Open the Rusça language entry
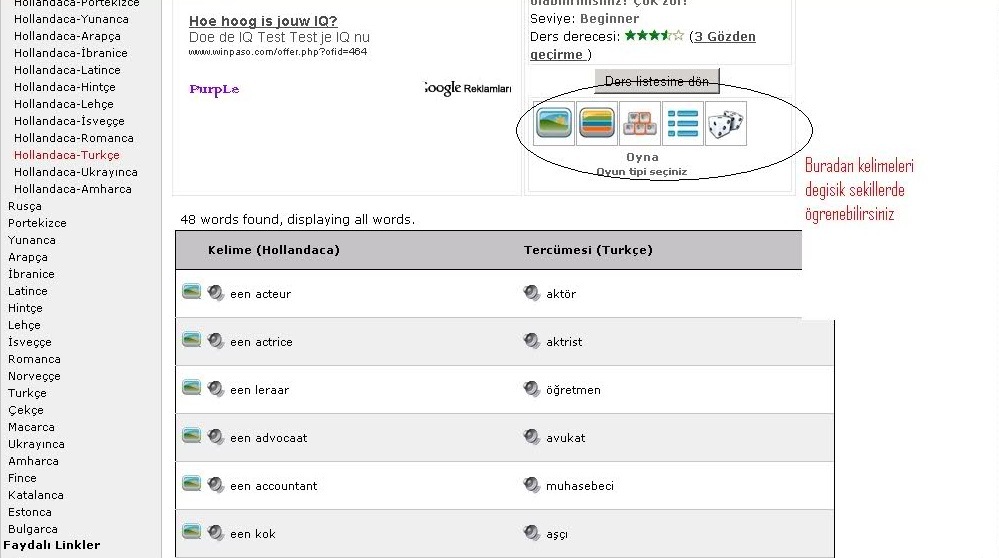 (25, 206)
